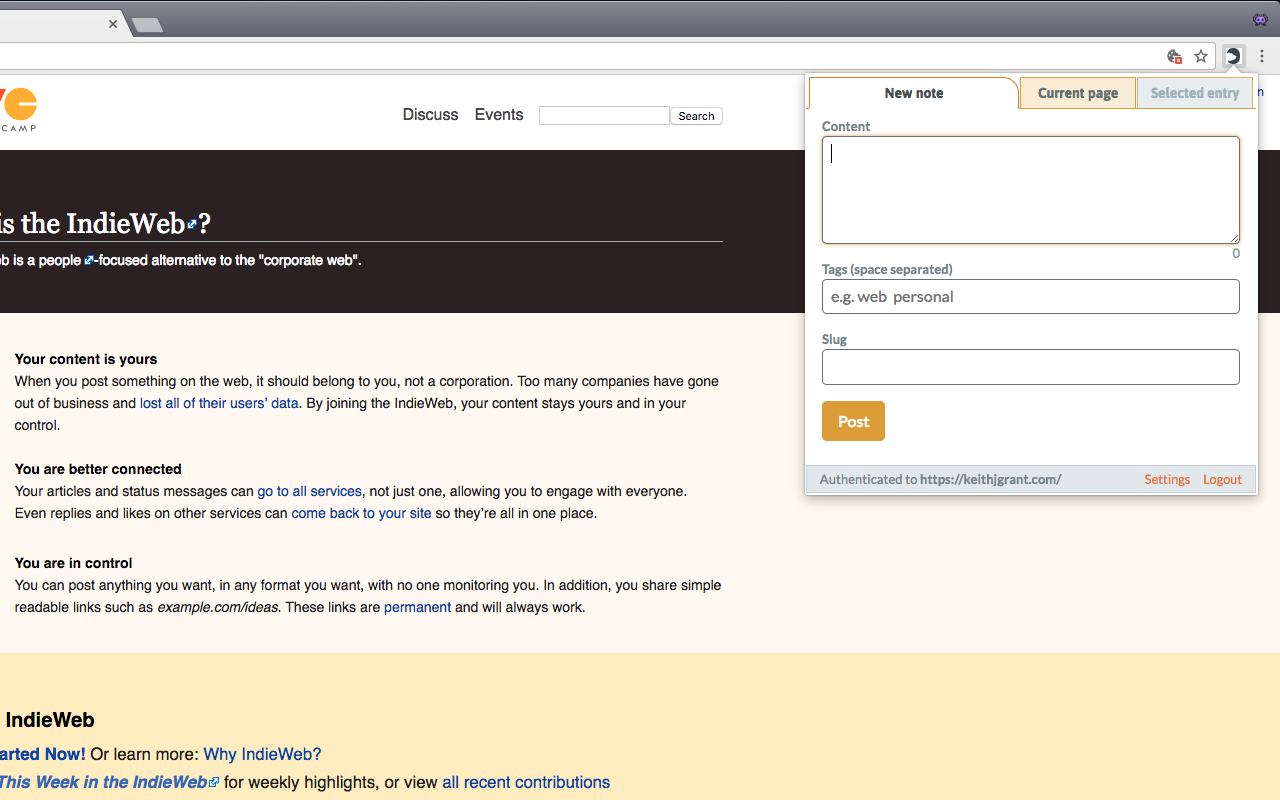
Task: View 'all recent contributions' link
Action: (x=526, y=782)
